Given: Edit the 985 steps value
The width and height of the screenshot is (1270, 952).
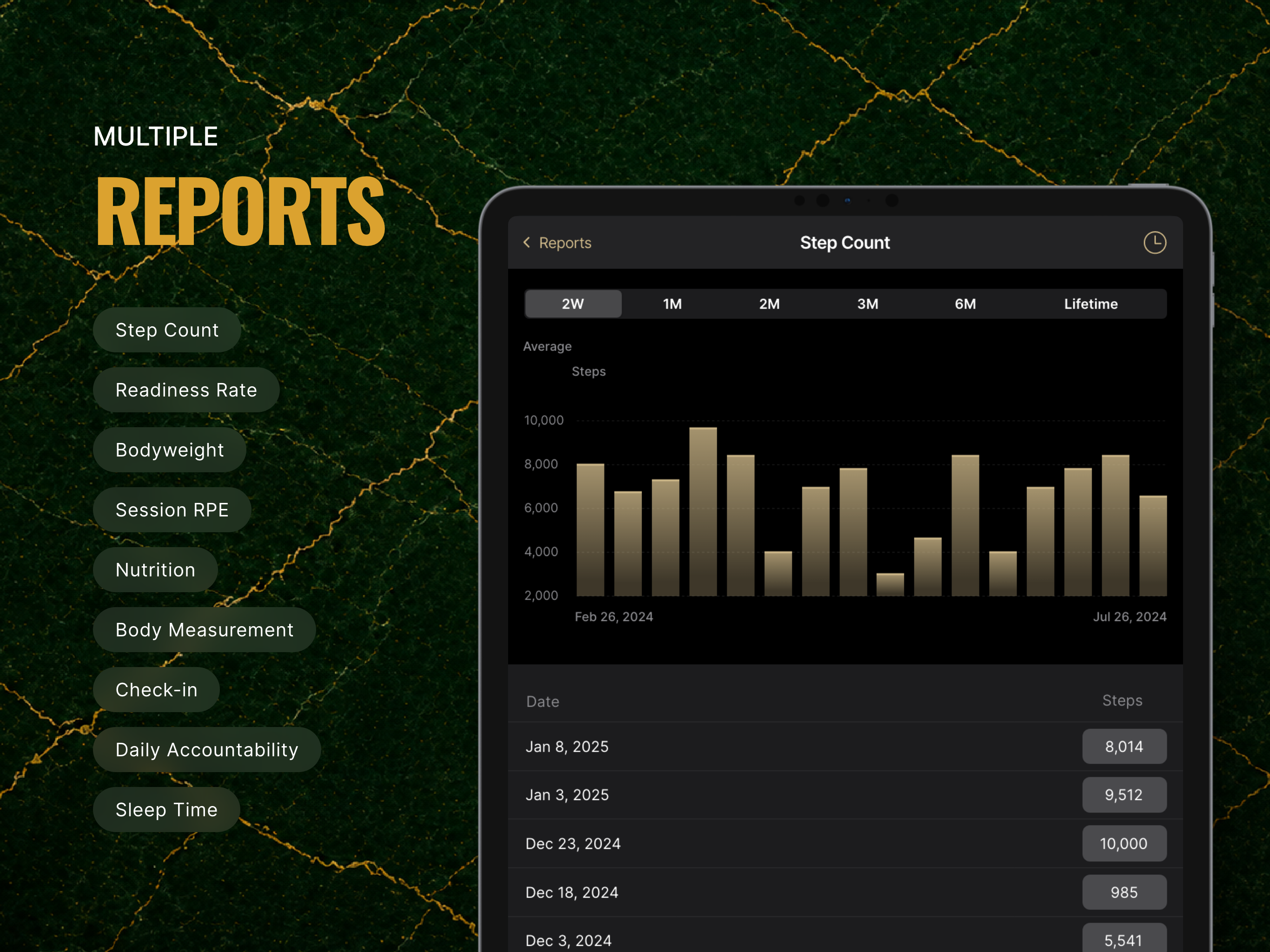Looking at the screenshot, I should [1124, 892].
